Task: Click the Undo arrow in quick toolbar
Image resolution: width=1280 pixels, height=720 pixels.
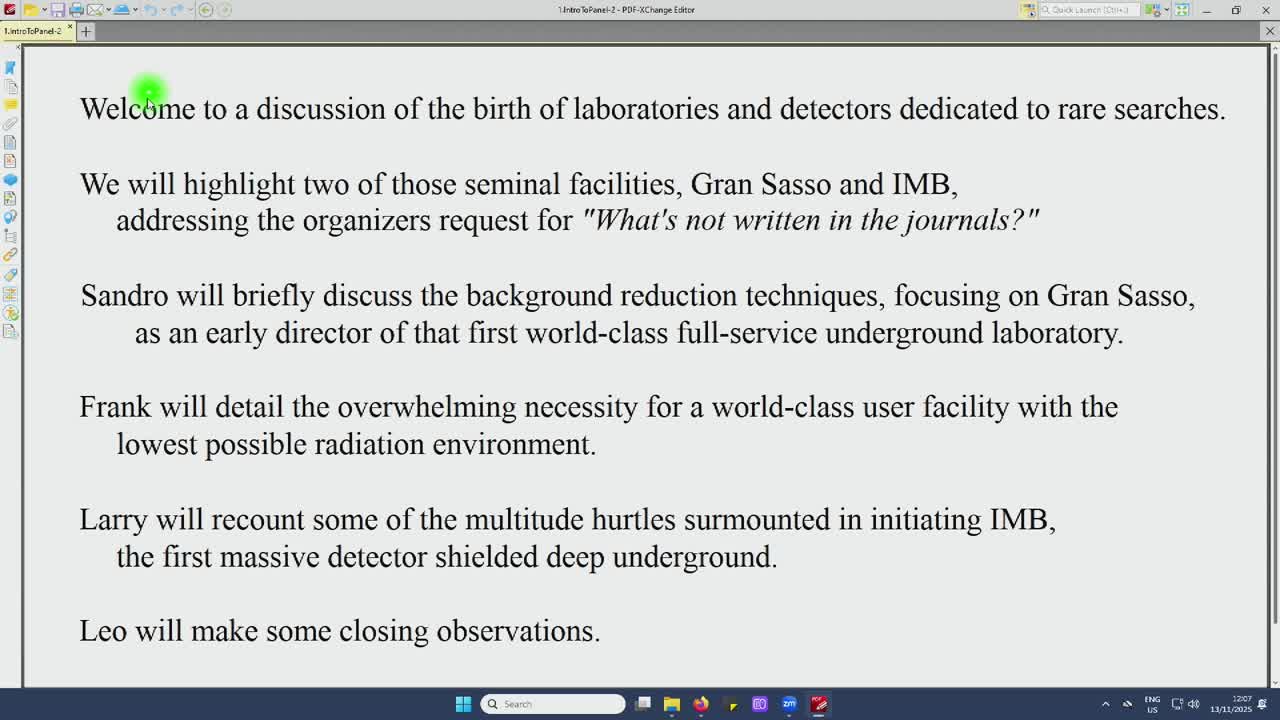Action: (x=149, y=10)
